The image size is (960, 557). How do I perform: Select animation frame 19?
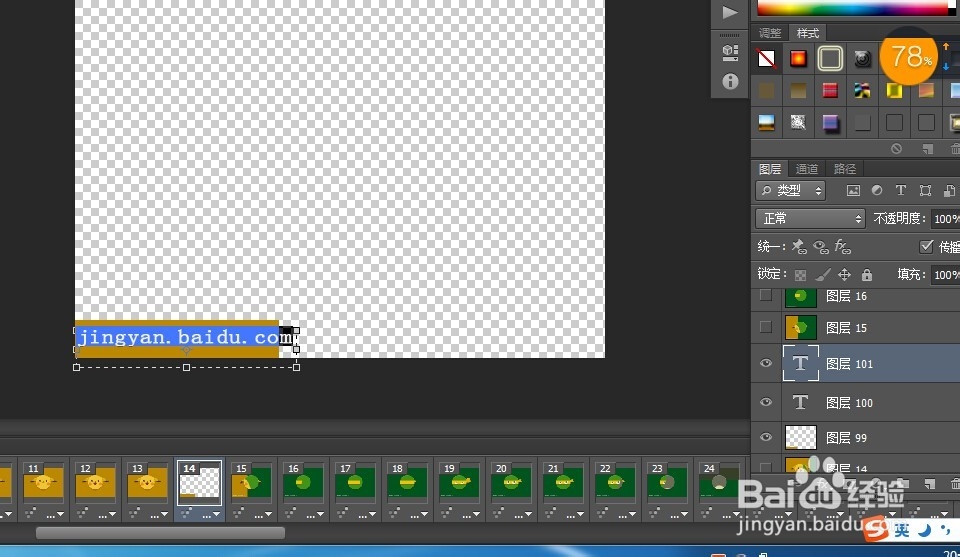pos(459,482)
